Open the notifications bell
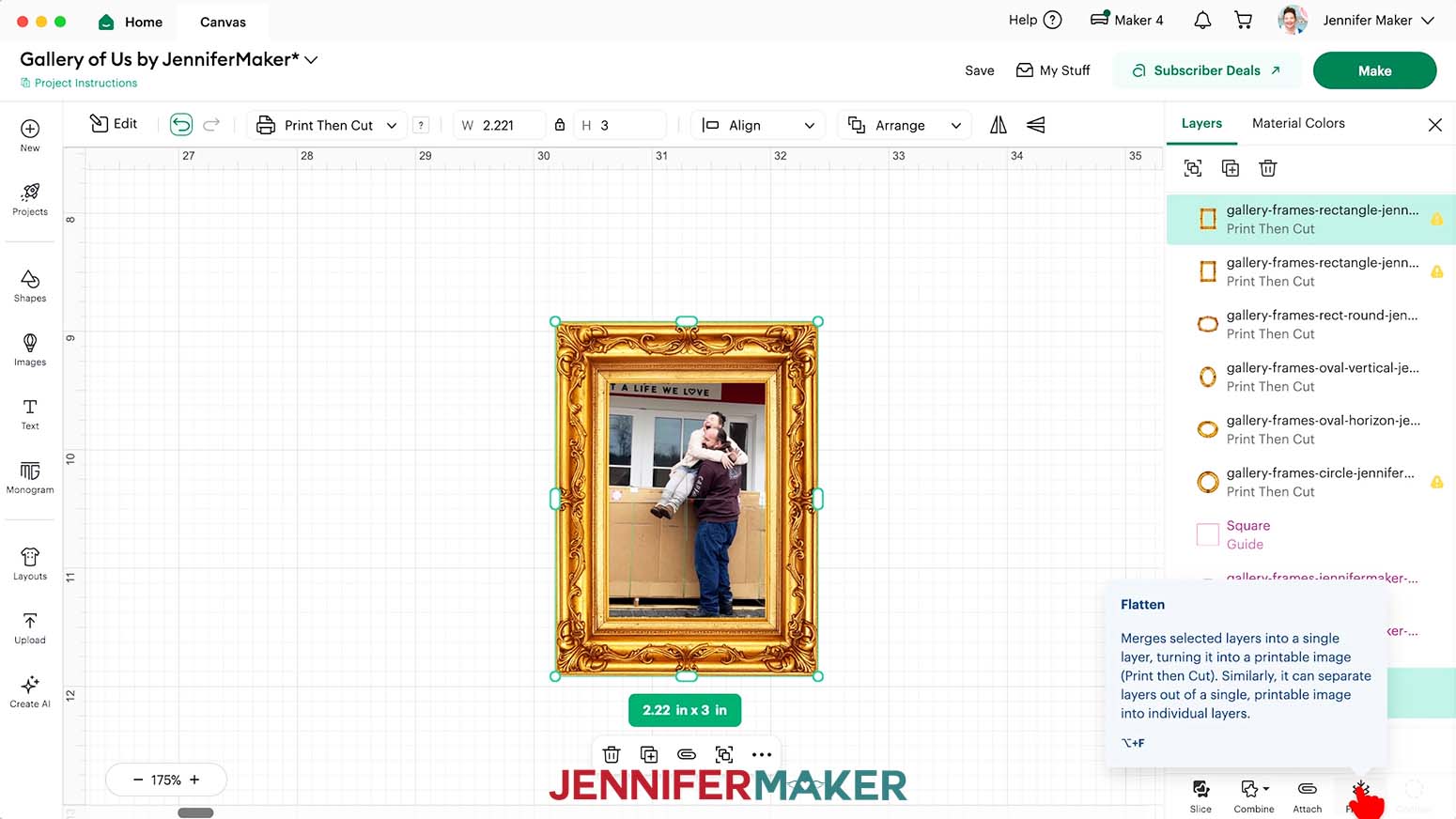Screen dimensions: 1456x819 (1202, 20)
